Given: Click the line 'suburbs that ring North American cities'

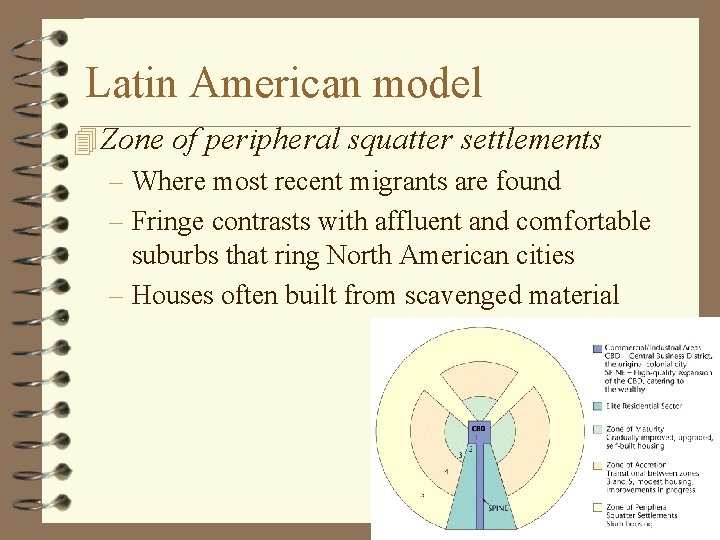Looking at the screenshot, I should 353,255.
